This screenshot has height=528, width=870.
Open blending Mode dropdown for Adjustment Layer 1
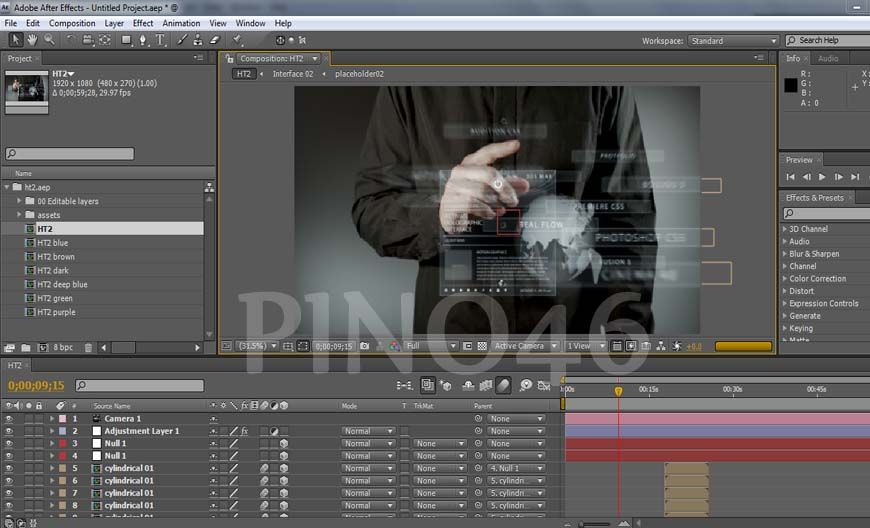(368, 431)
